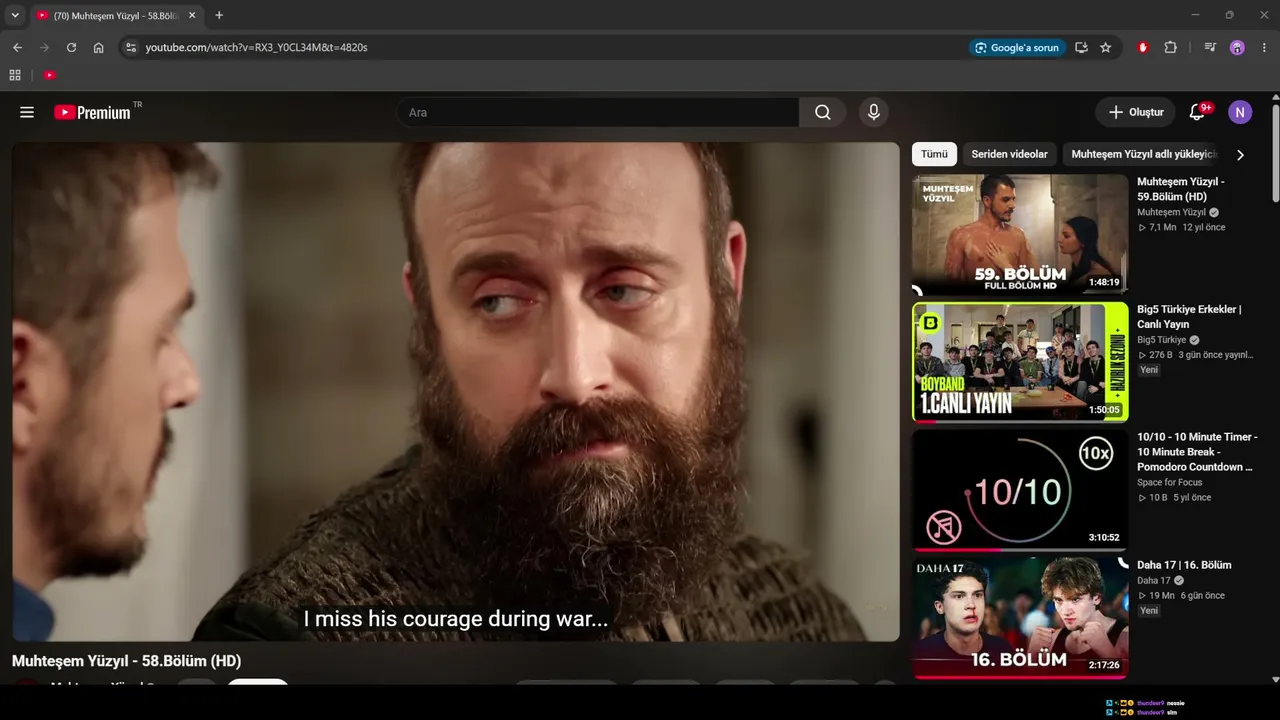Click the Oluştur create button
This screenshot has width=1280, height=720.
click(x=1136, y=113)
